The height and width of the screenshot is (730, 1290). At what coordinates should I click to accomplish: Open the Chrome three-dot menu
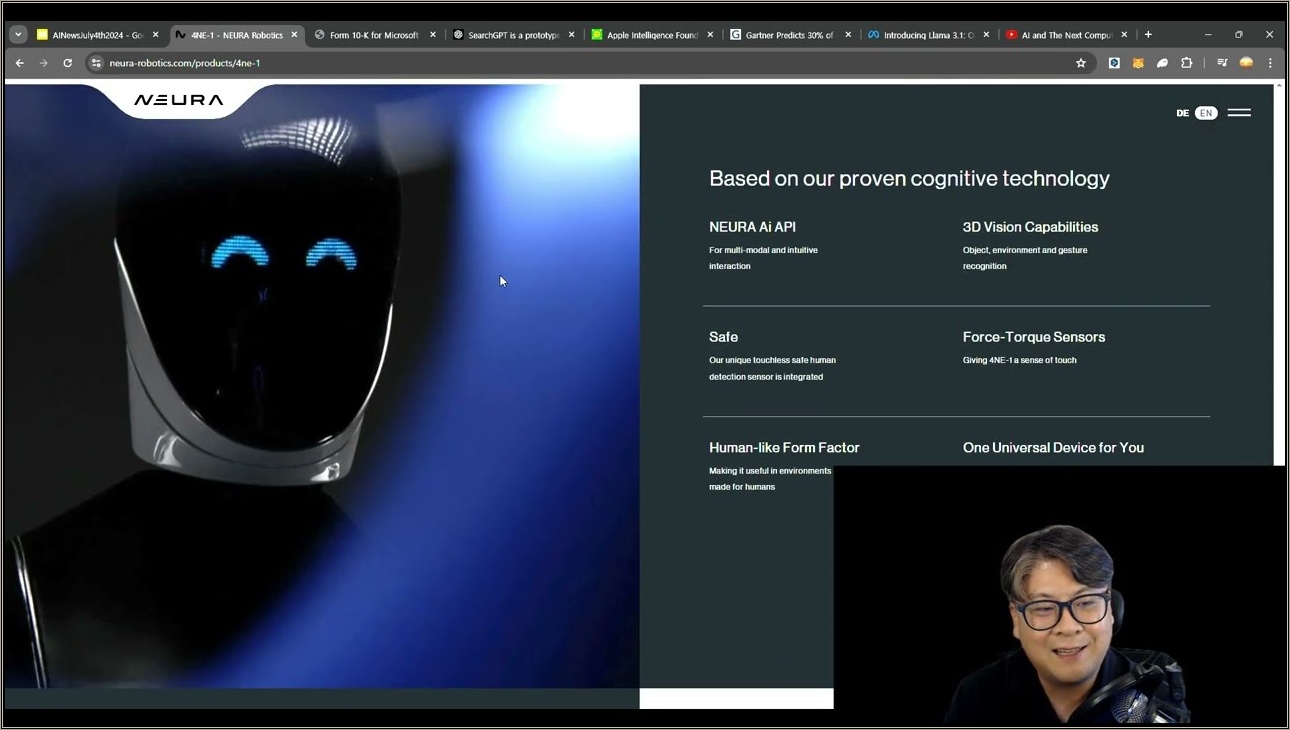[x=1270, y=63]
